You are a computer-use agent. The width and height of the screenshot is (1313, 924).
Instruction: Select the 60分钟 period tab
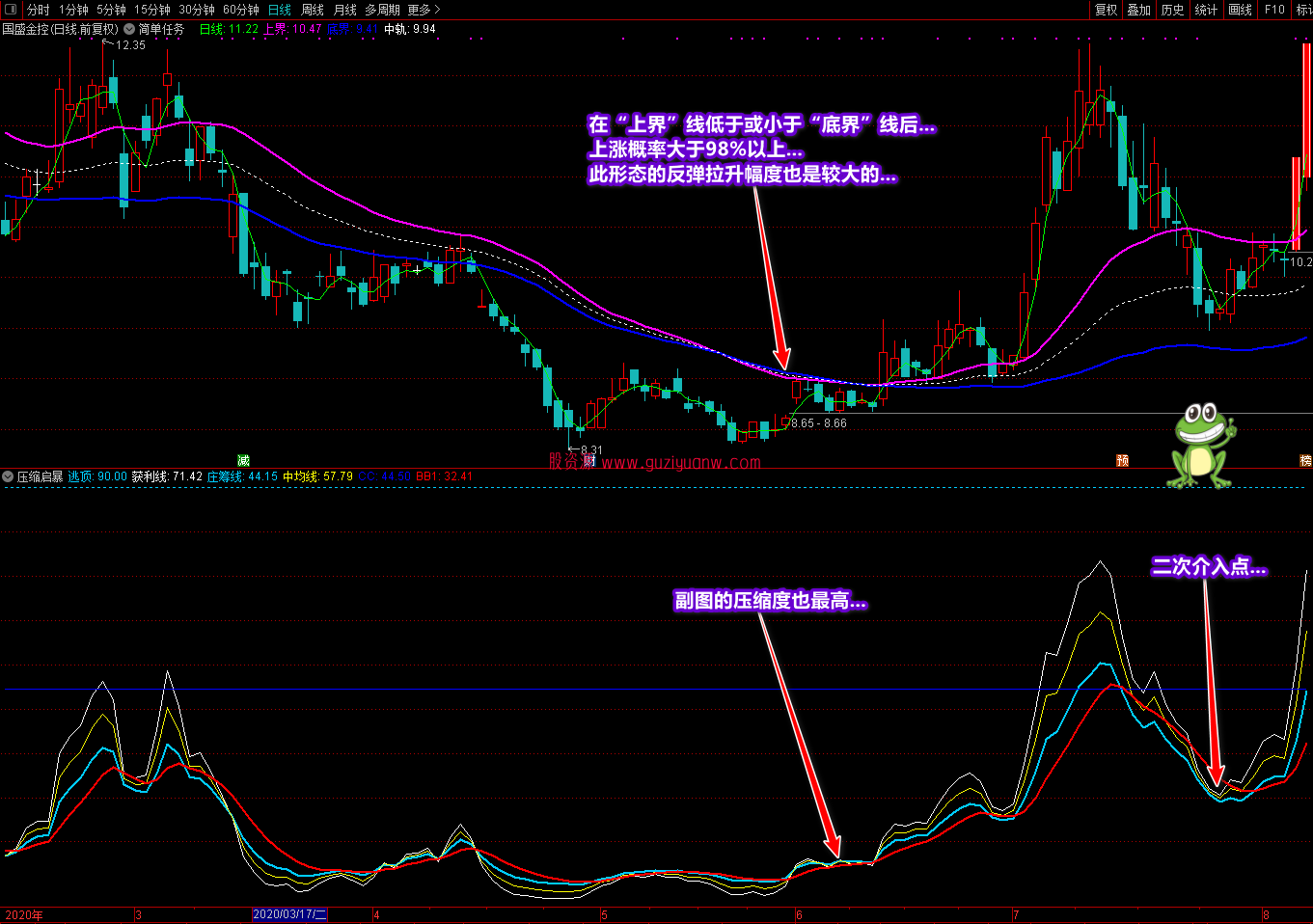point(241,10)
